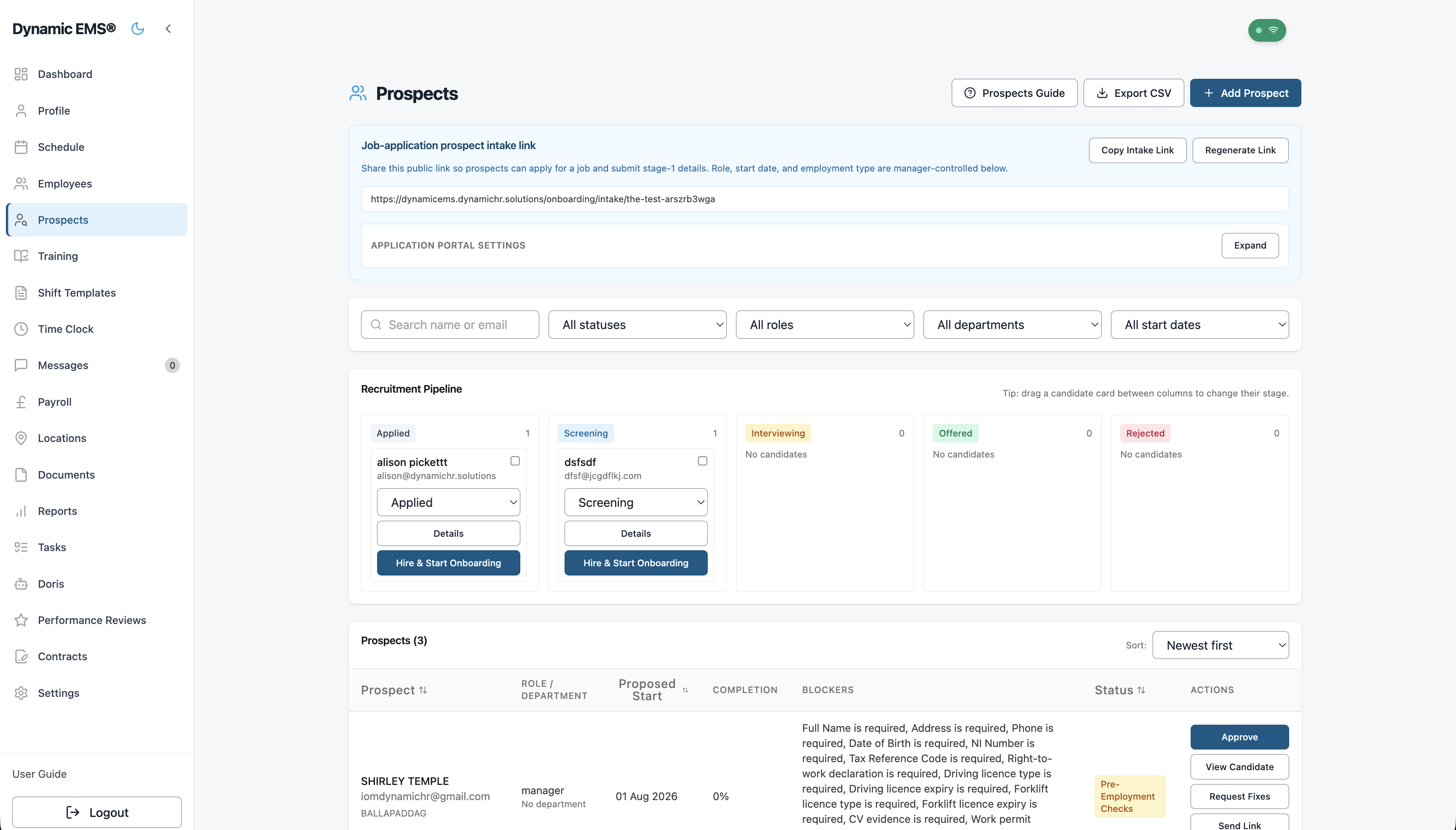Click the search name or email field
Viewport: 1456px width, 830px height.
pyautogui.click(x=450, y=324)
